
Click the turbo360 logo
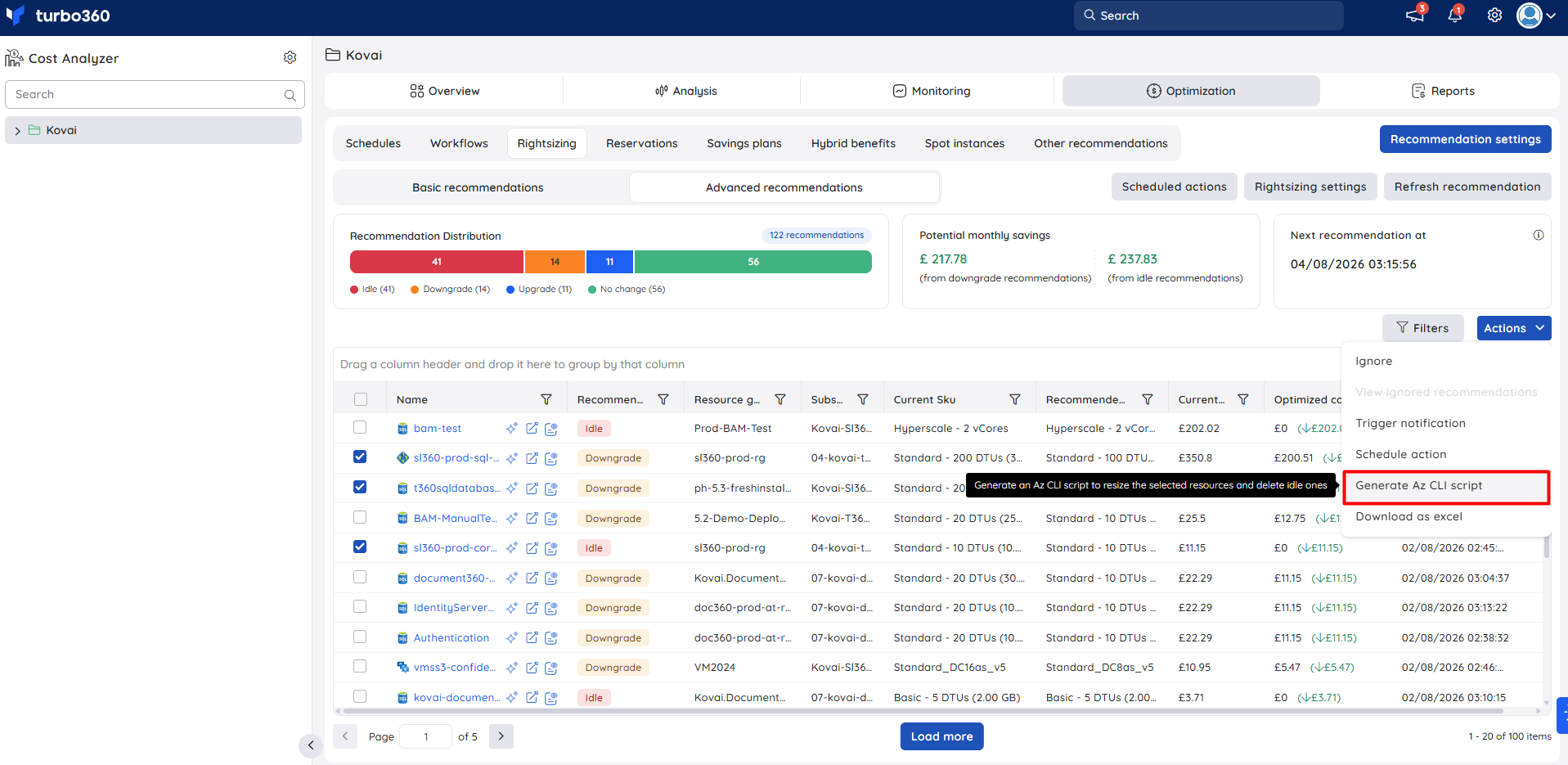pyautogui.click(x=57, y=16)
